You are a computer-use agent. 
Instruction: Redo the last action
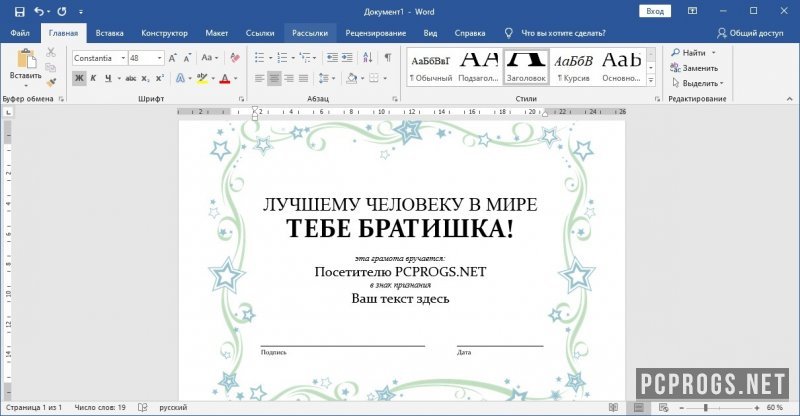(x=62, y=11)
